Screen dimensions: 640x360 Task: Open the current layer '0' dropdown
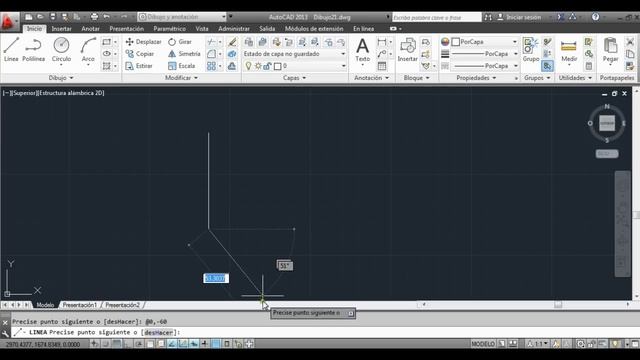click(296, 66)
